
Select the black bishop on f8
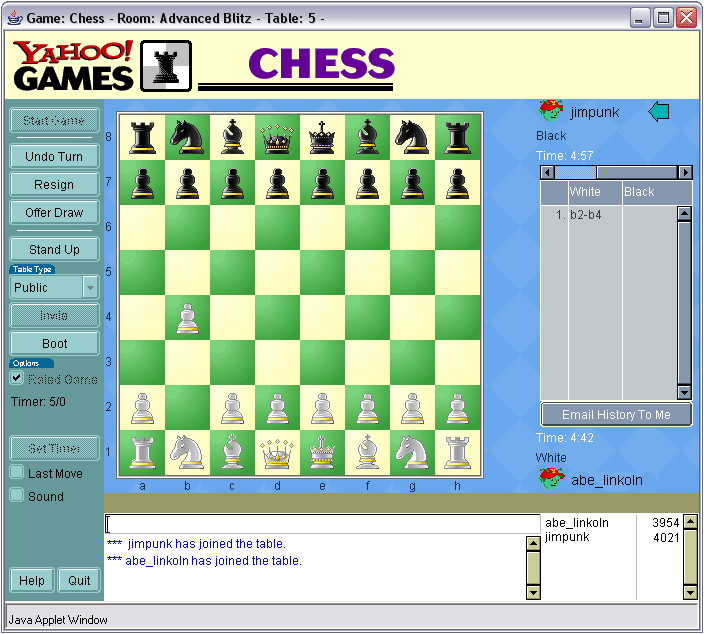pos(367,137)
